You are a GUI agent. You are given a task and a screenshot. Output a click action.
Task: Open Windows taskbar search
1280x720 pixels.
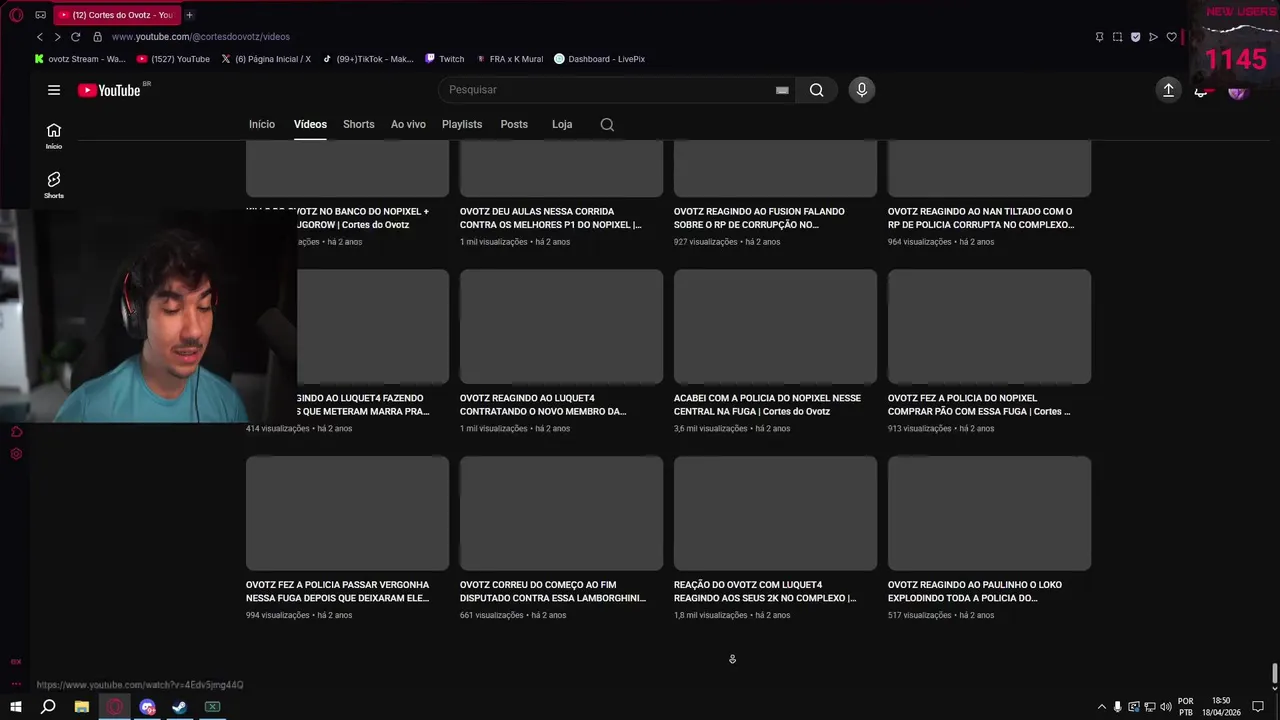(48, 707)
